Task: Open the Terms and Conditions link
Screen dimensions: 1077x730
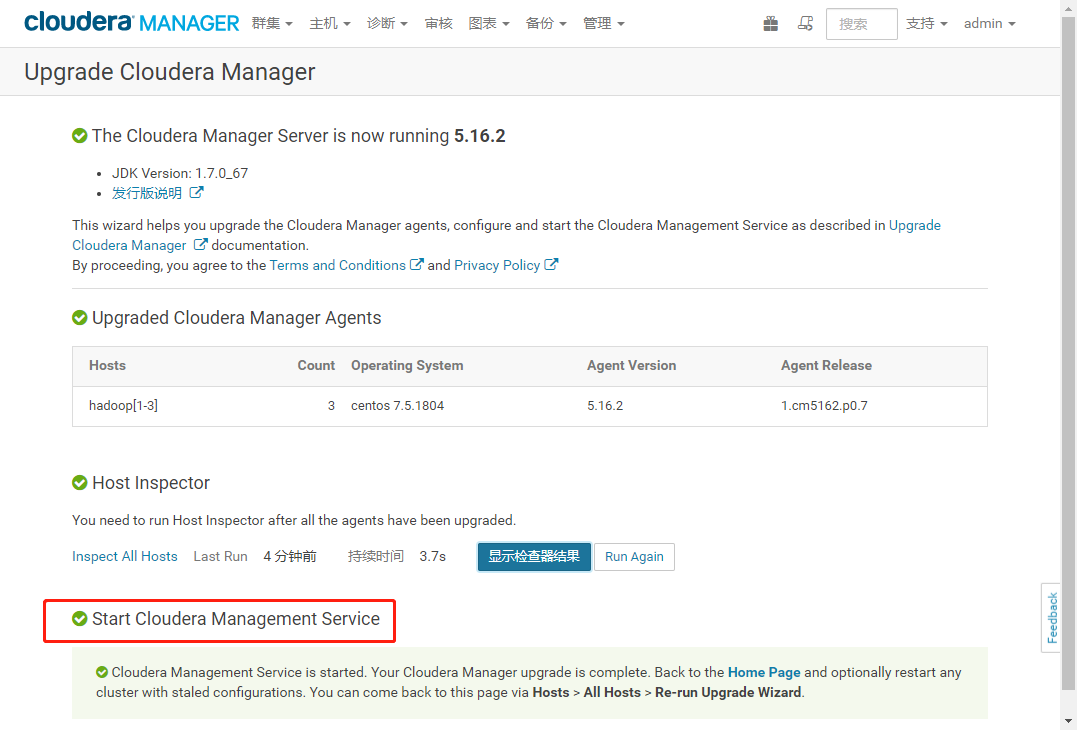Action: coord(337,265)
